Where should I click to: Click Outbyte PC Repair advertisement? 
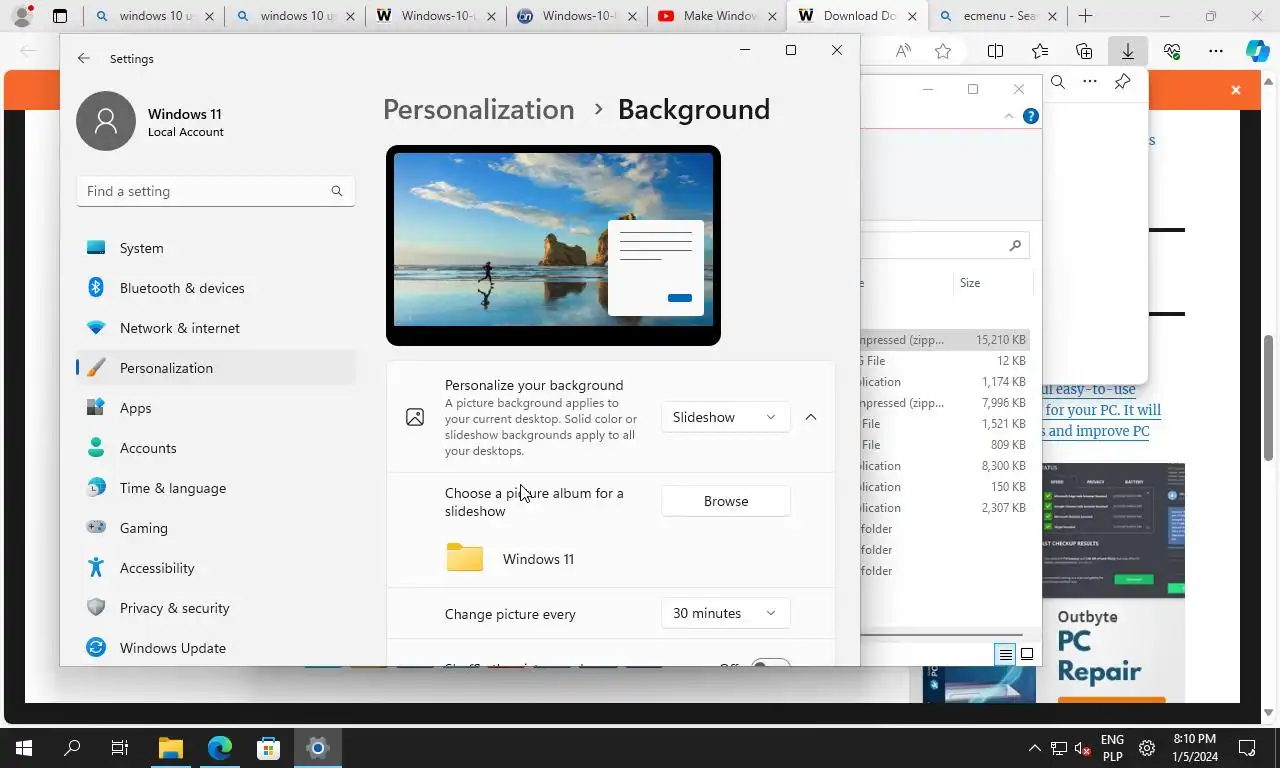[x=1113, y=583]
